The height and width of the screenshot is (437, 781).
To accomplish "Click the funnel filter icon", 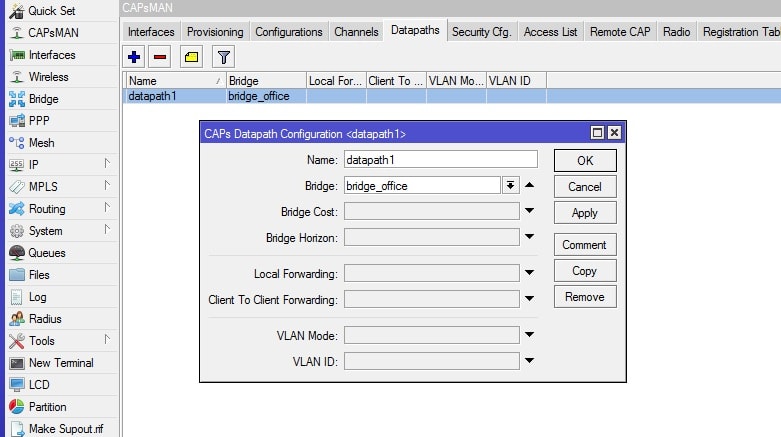I will pyautogui.click(x=223, y=57).
